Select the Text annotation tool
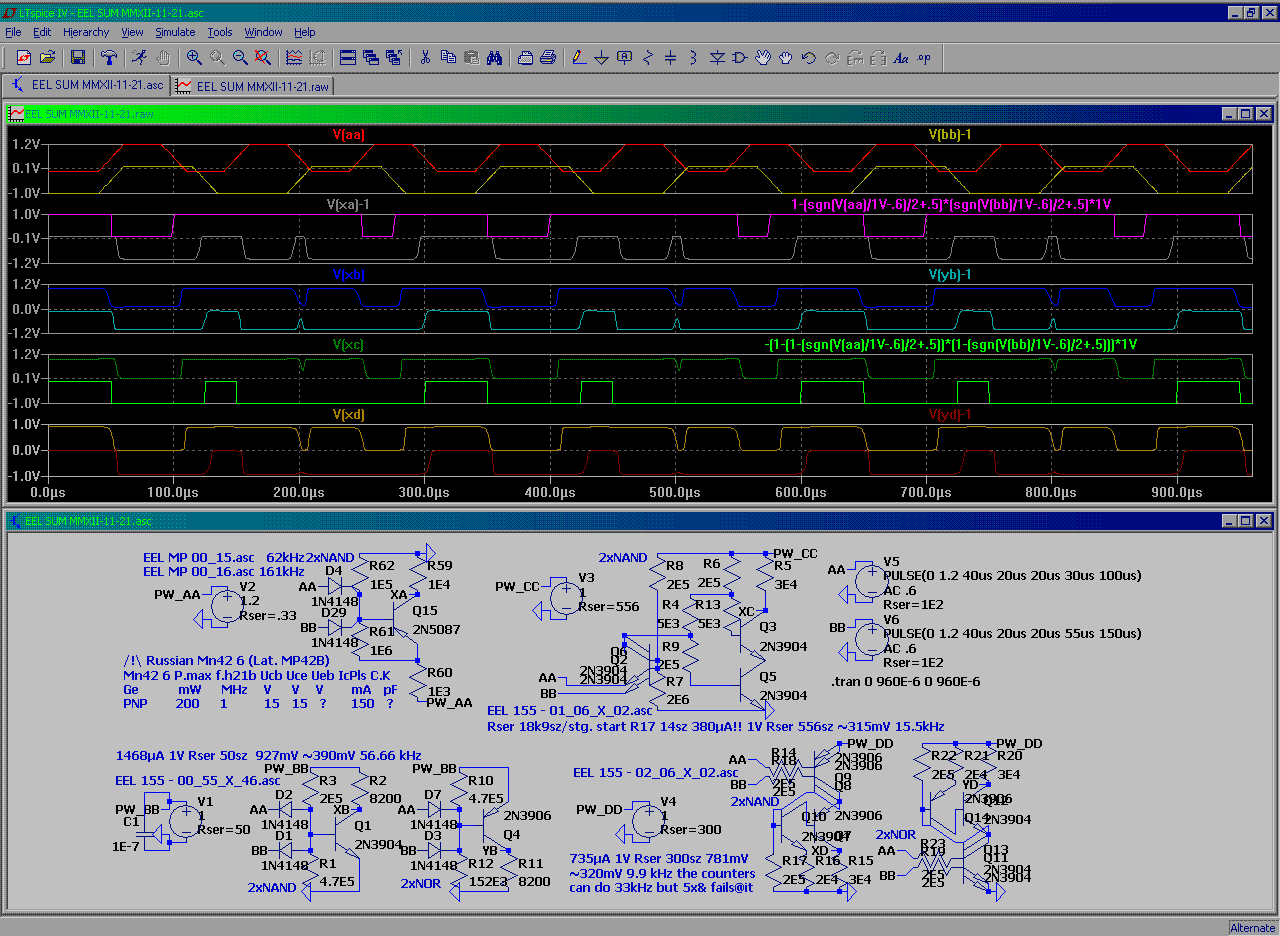The height and width of the screenshot is (936, 1280). point(901,57)
